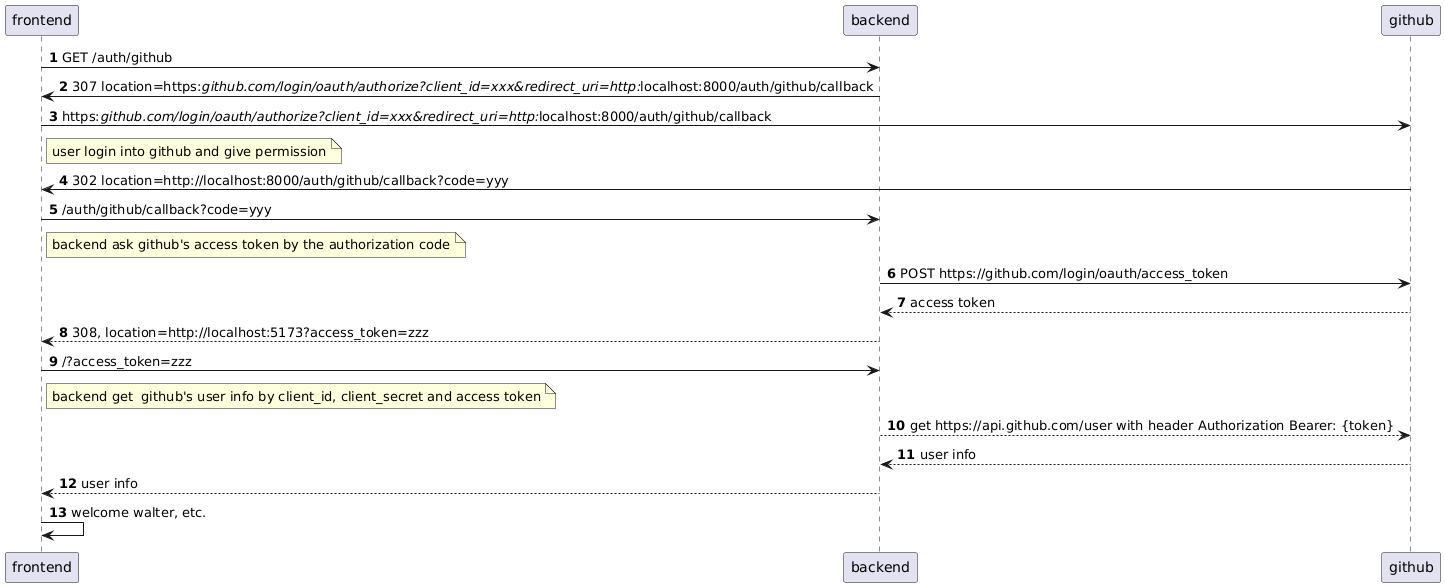Image resolution: width=1445 pixels, height=587 pixels.
Task: Select message 5 '/auth/github/callback?code=yyy'
Action: coord(160,210)
